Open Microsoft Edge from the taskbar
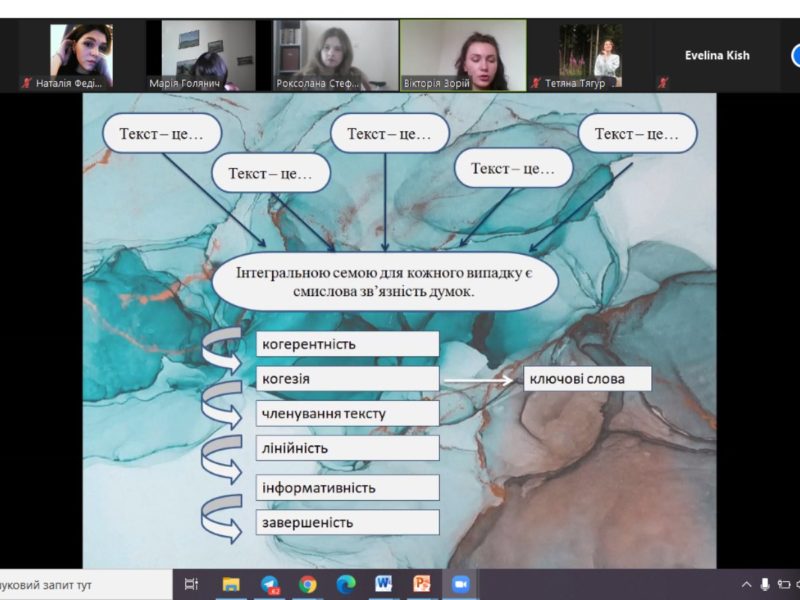Screen dimensions: 800x600 pyautogui.click(x=346, y=584)
